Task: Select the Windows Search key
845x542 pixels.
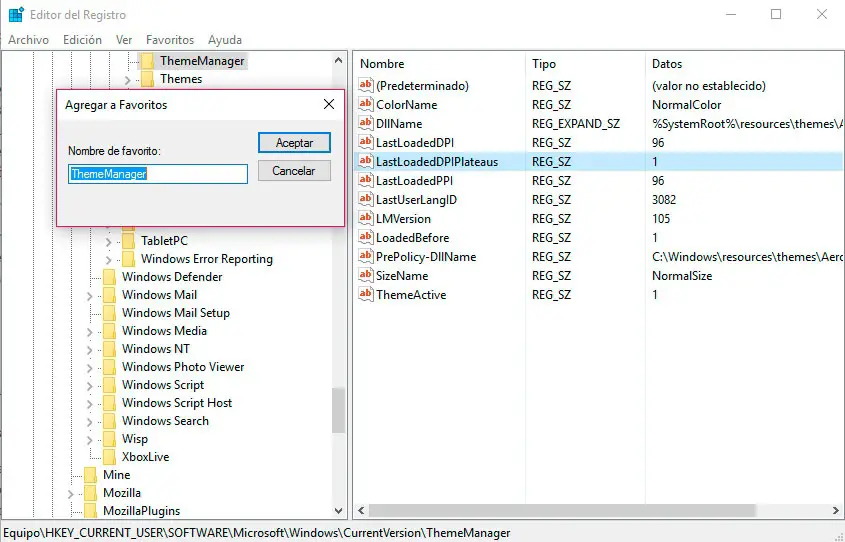Action: tap(165, 421)
